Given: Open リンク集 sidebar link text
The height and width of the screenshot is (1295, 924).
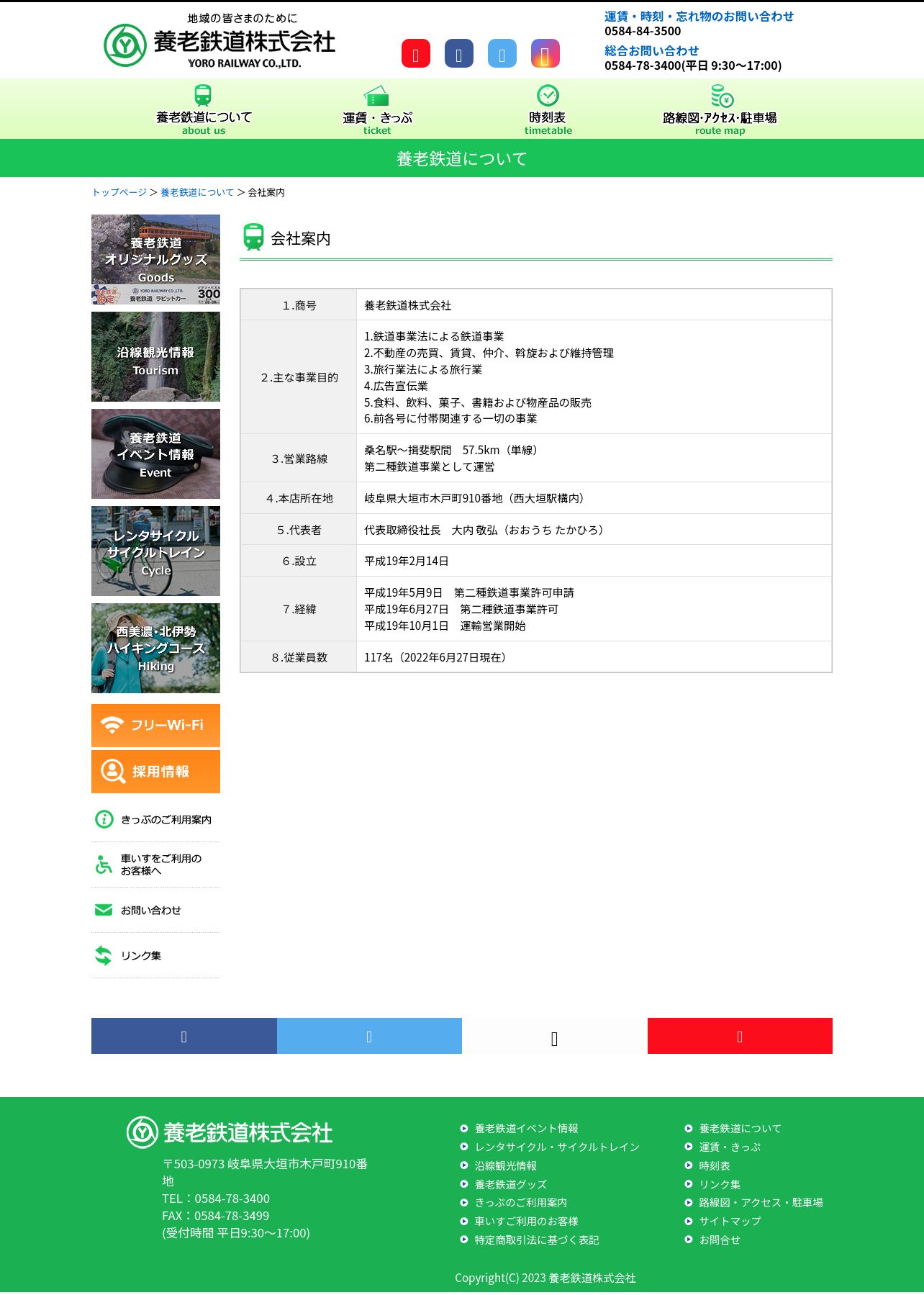Looking at the screenshot, I should (141, 956).
